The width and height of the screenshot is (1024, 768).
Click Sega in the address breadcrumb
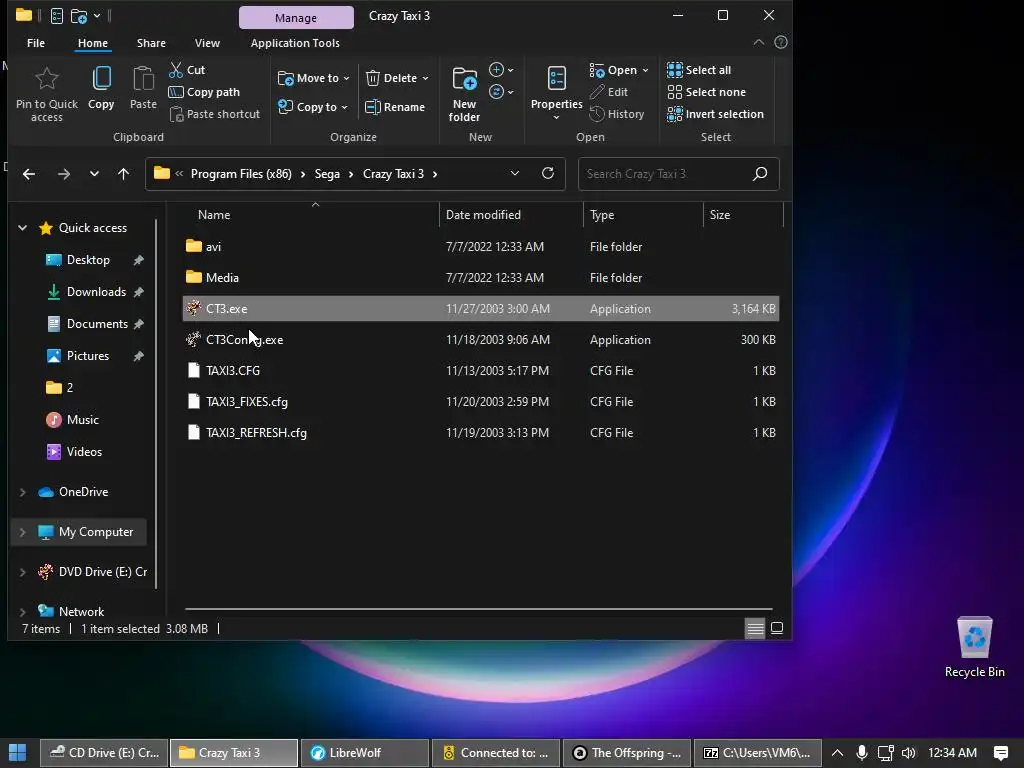click(327, 174)
